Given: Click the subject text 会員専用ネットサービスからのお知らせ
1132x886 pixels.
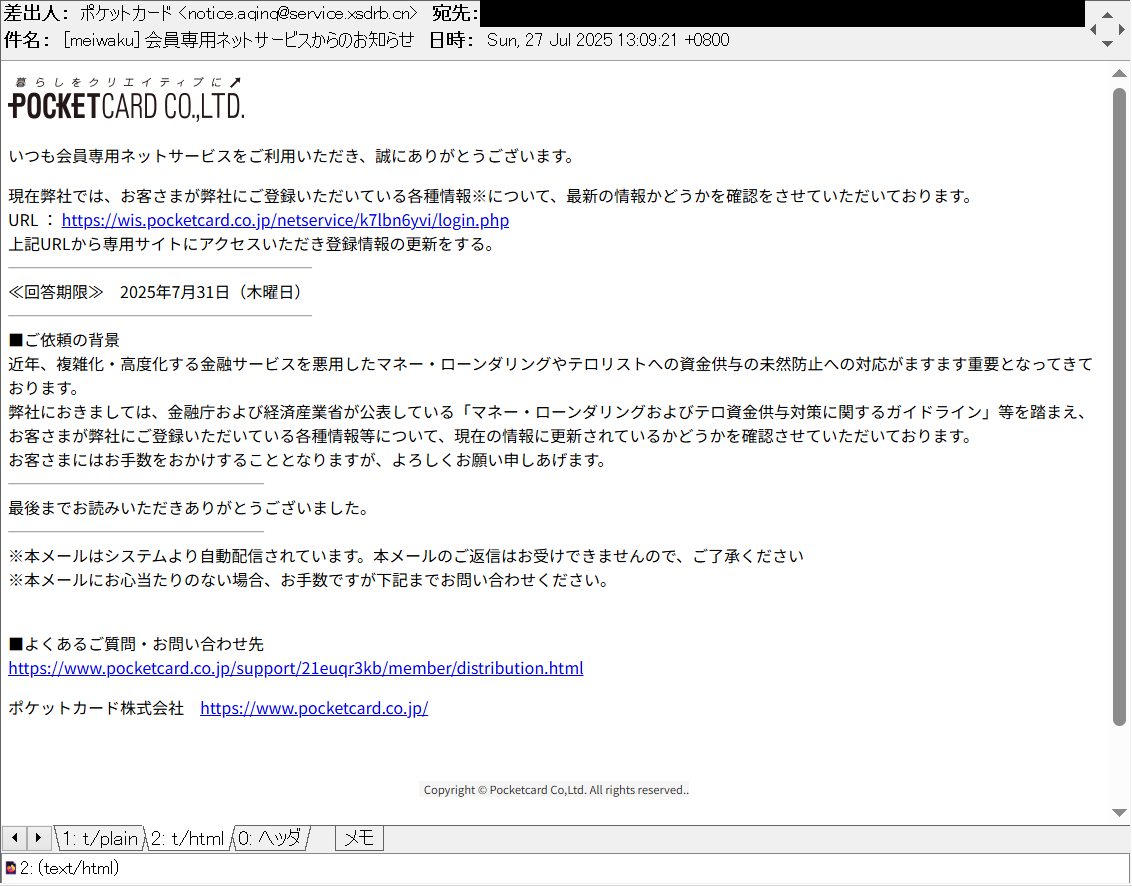Looking at the screenshot, I should point(279,40).
